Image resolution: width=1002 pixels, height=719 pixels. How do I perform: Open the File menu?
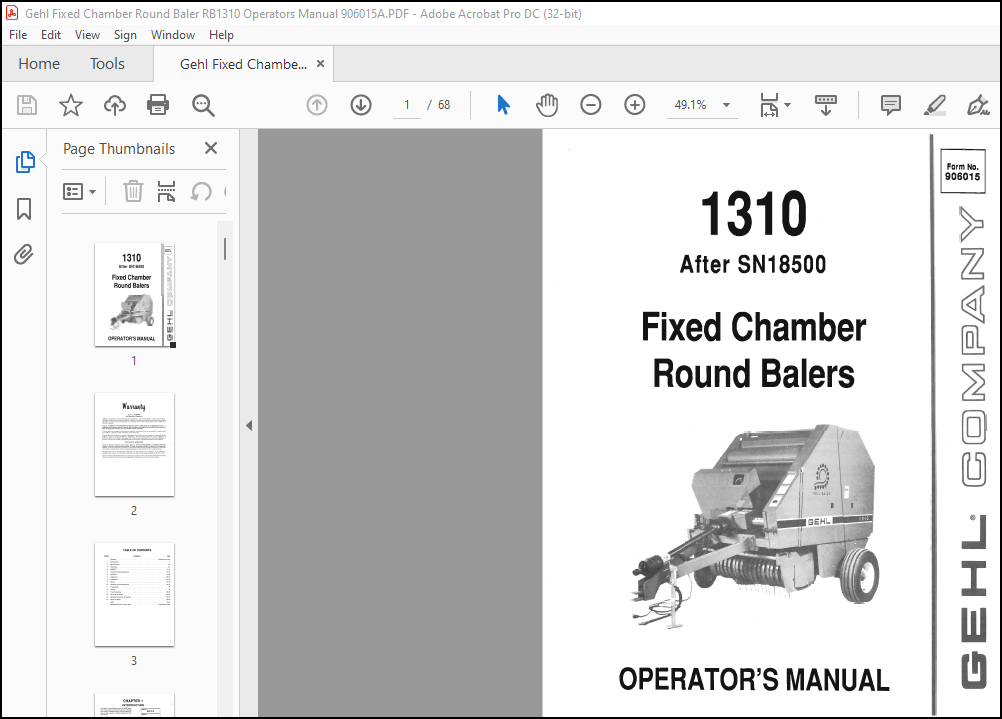coord(18,35)
